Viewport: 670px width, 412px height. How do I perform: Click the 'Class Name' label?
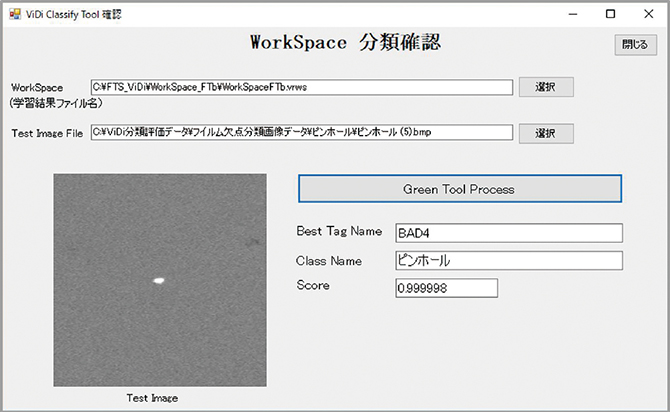coord(329,261)
